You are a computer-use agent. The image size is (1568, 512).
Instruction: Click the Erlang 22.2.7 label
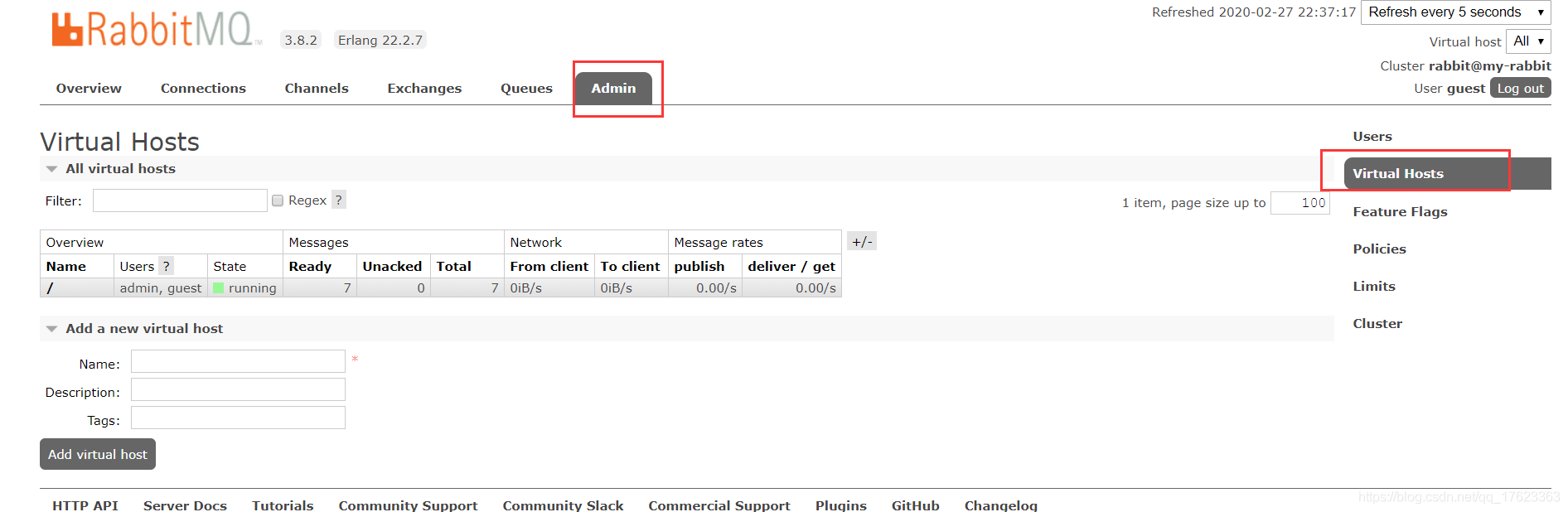tap(380, 40)
